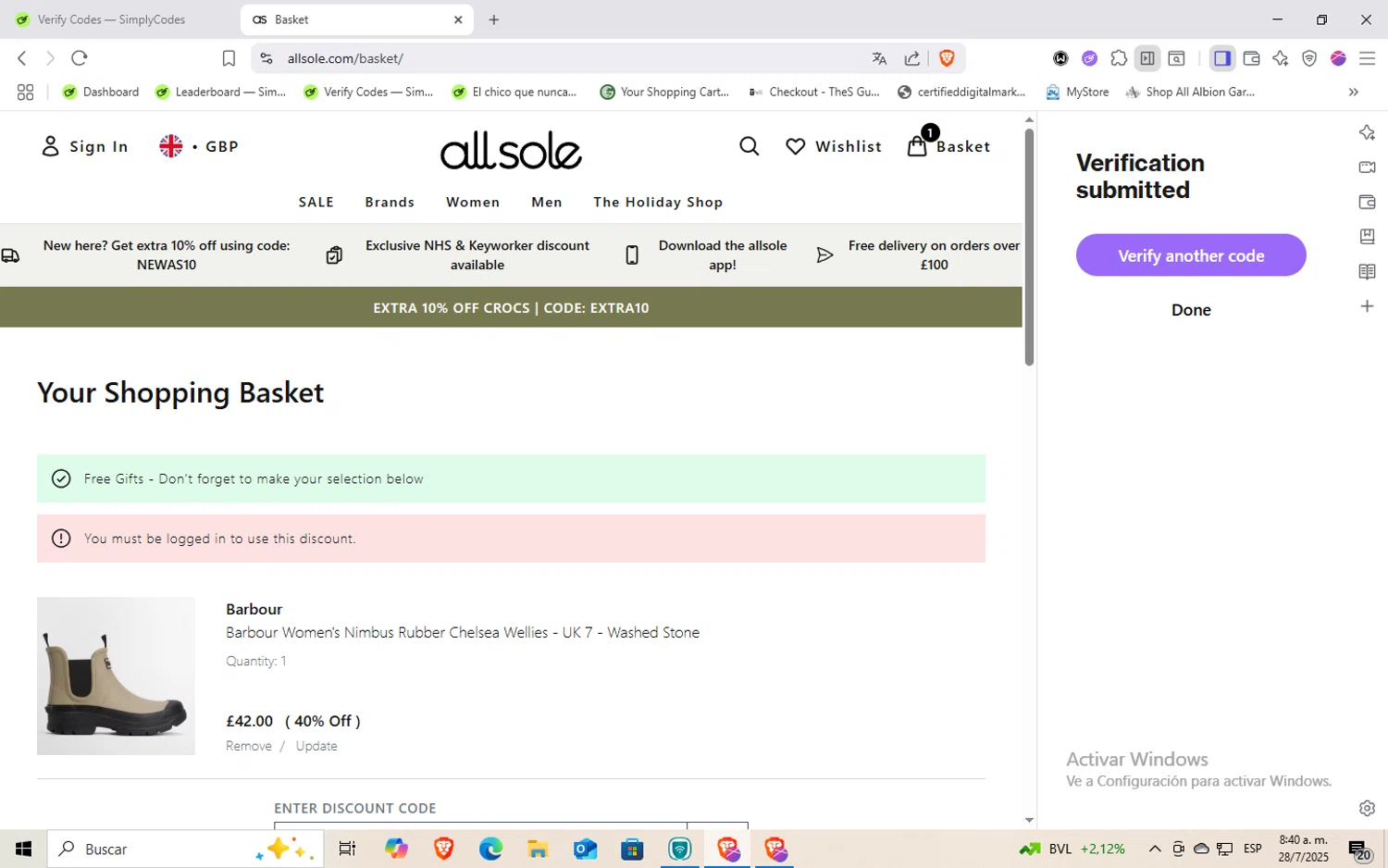
Task: Open the translate page icon
Action: point(879,58)
